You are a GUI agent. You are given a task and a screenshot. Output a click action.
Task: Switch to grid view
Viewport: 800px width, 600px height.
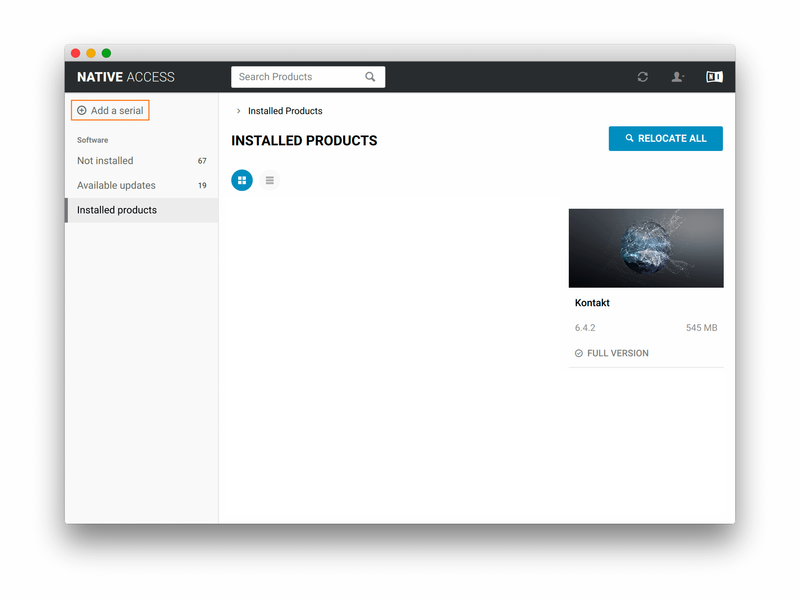click(x=242, y=180)
